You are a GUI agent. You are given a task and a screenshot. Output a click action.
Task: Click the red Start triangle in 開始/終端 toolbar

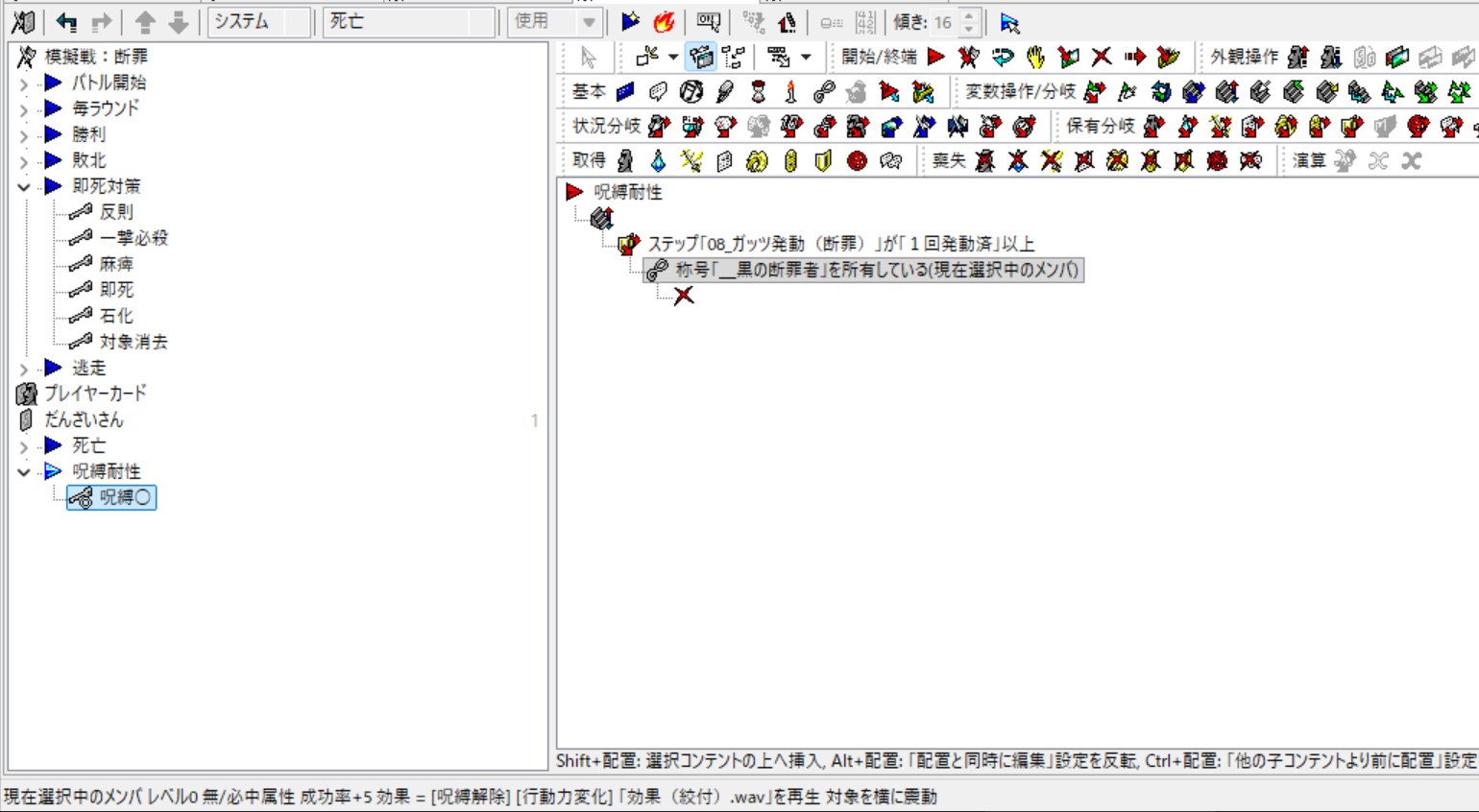935,57
